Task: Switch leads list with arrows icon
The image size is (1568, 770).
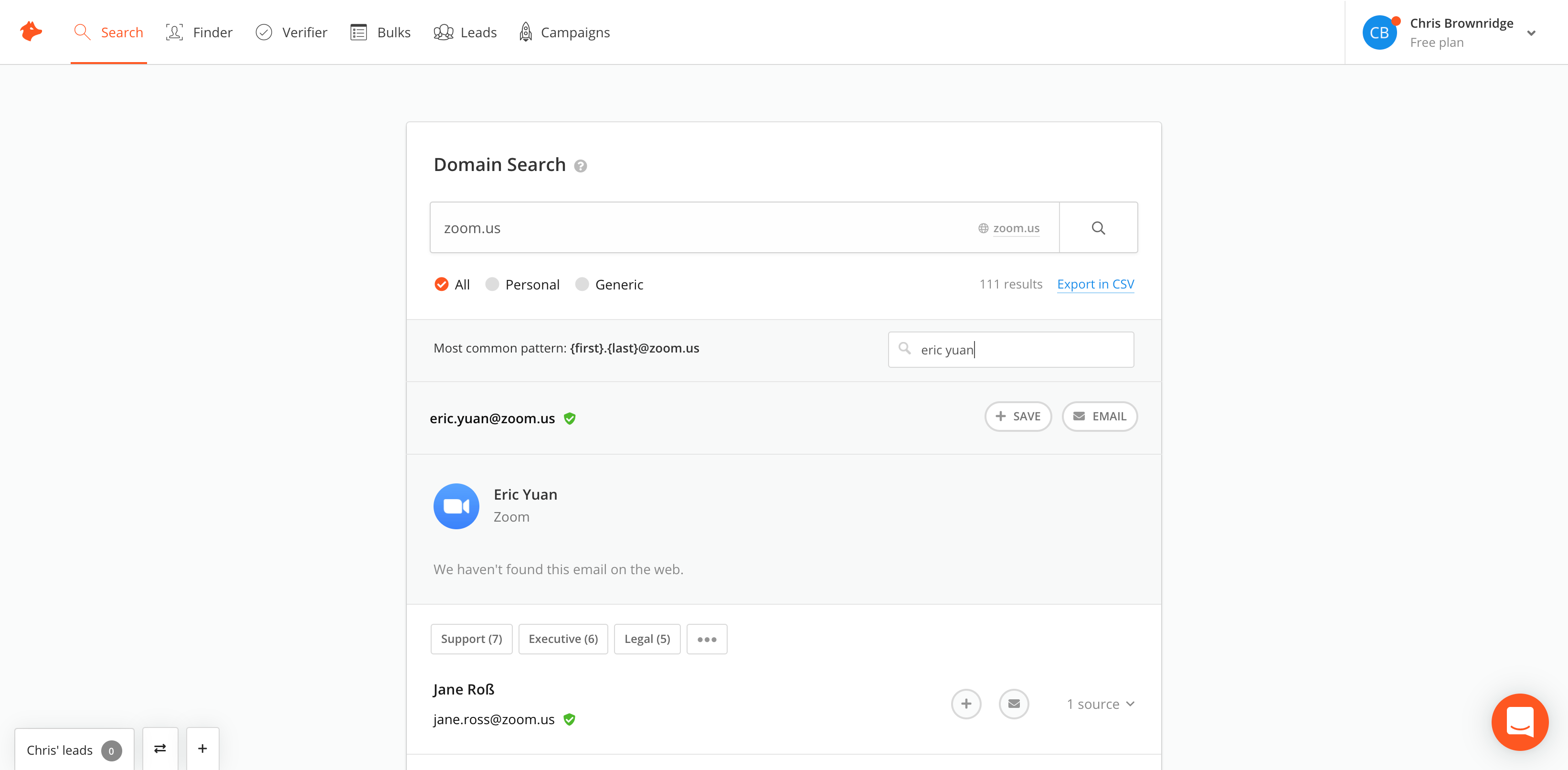Action: tap(160, 749)
